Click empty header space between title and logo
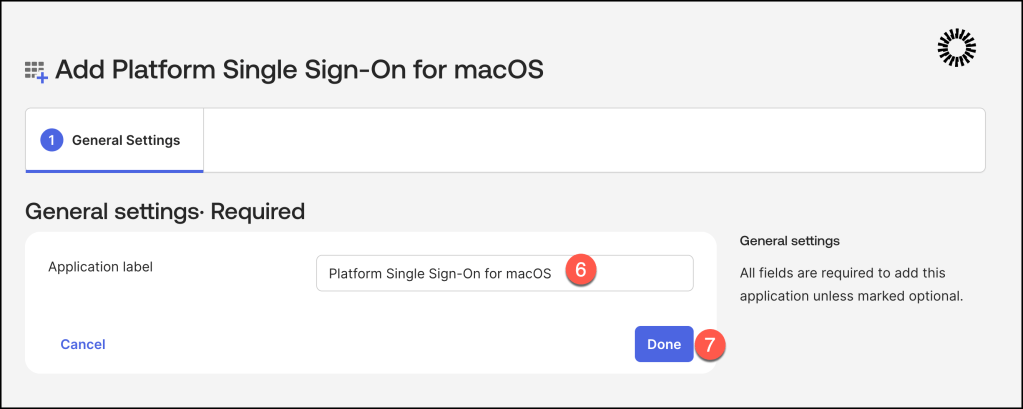The image size is (1023, 409). click(x=740, y=70)
